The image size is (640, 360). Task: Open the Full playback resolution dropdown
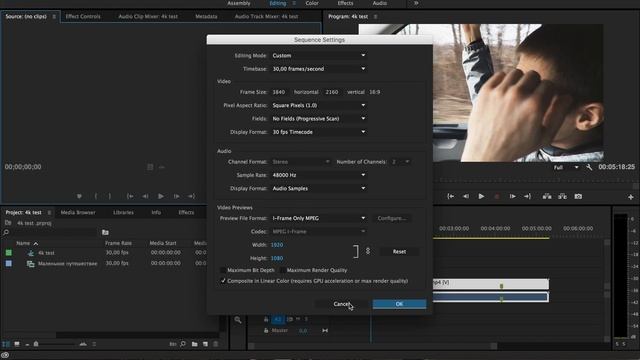tap(566, 167)
